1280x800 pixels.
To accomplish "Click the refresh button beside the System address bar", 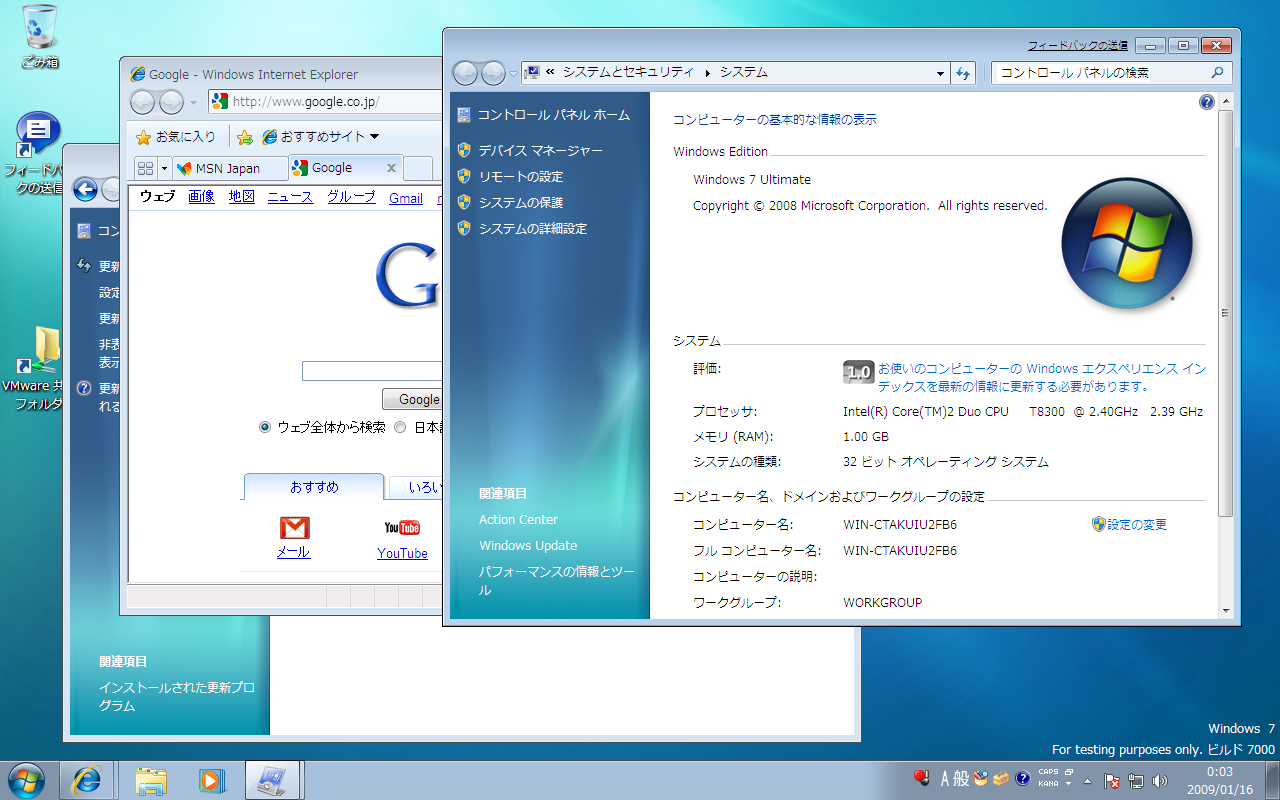I will [964, 73].
